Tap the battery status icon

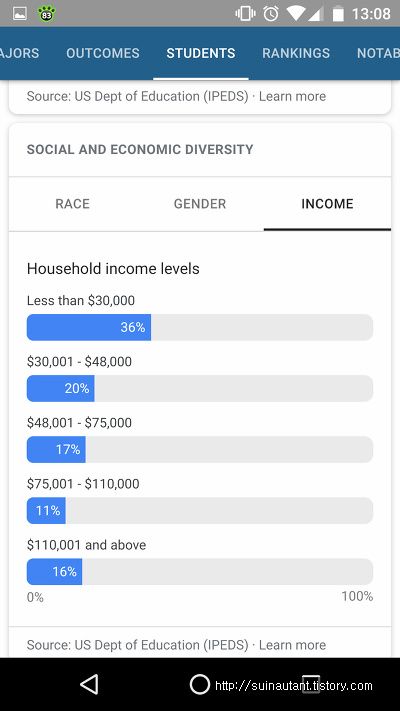338,14
